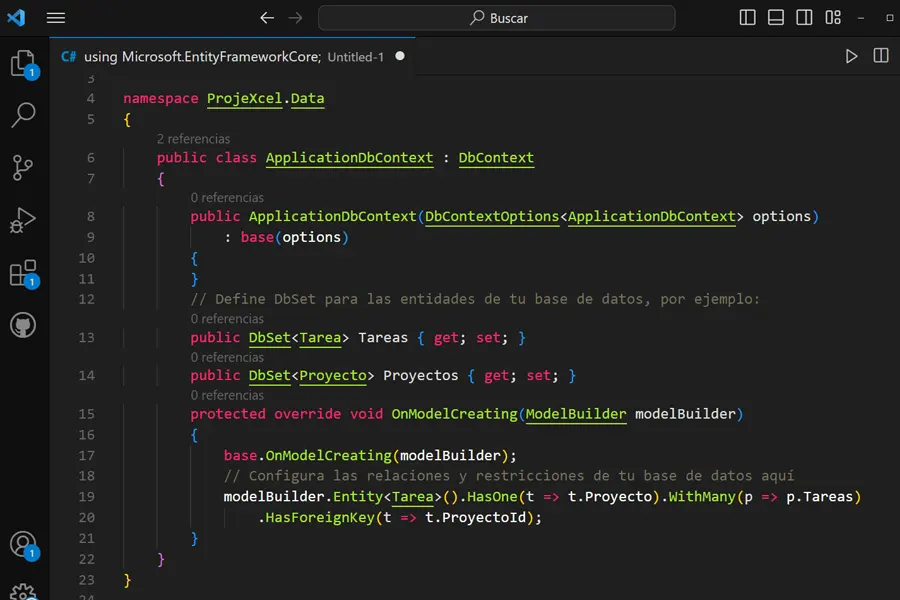The height and width of the screenshot is (600, 900).
Task: Open the Run and Debug view
Action: click(23, 220)
